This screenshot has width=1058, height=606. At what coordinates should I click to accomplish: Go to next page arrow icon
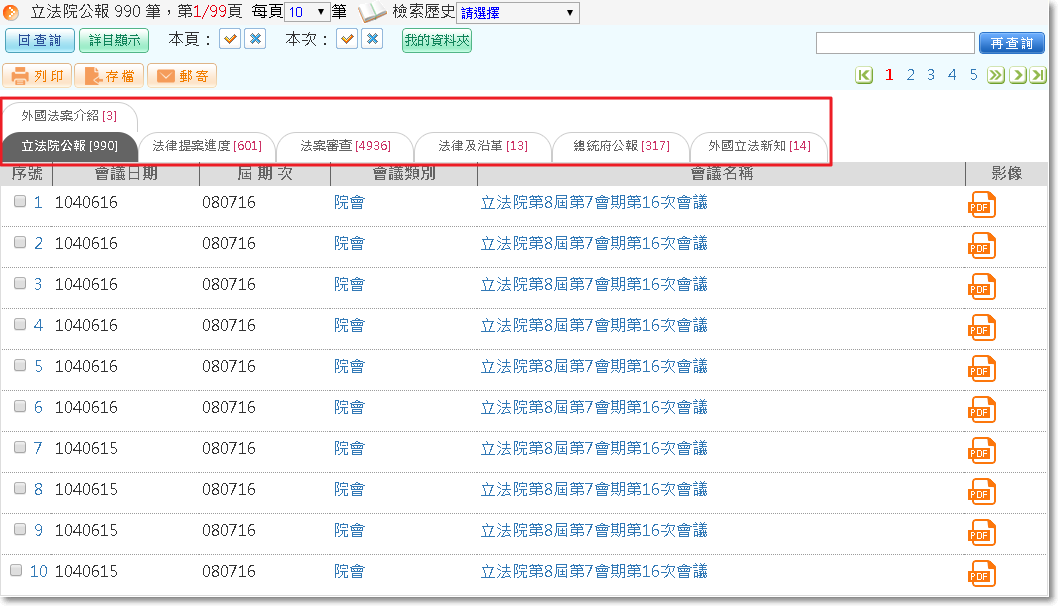[1017, 75]
